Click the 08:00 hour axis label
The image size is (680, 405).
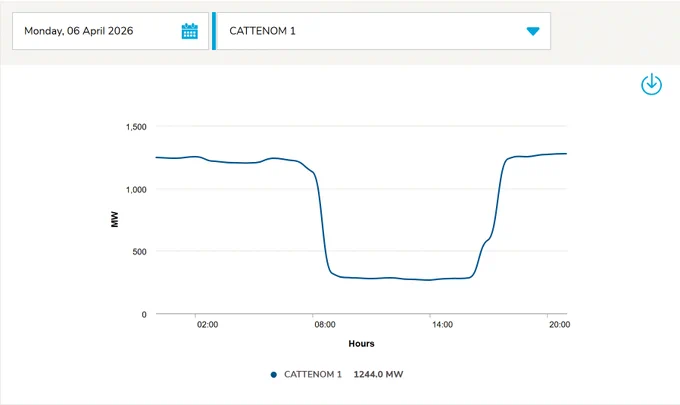click(325, 324)
